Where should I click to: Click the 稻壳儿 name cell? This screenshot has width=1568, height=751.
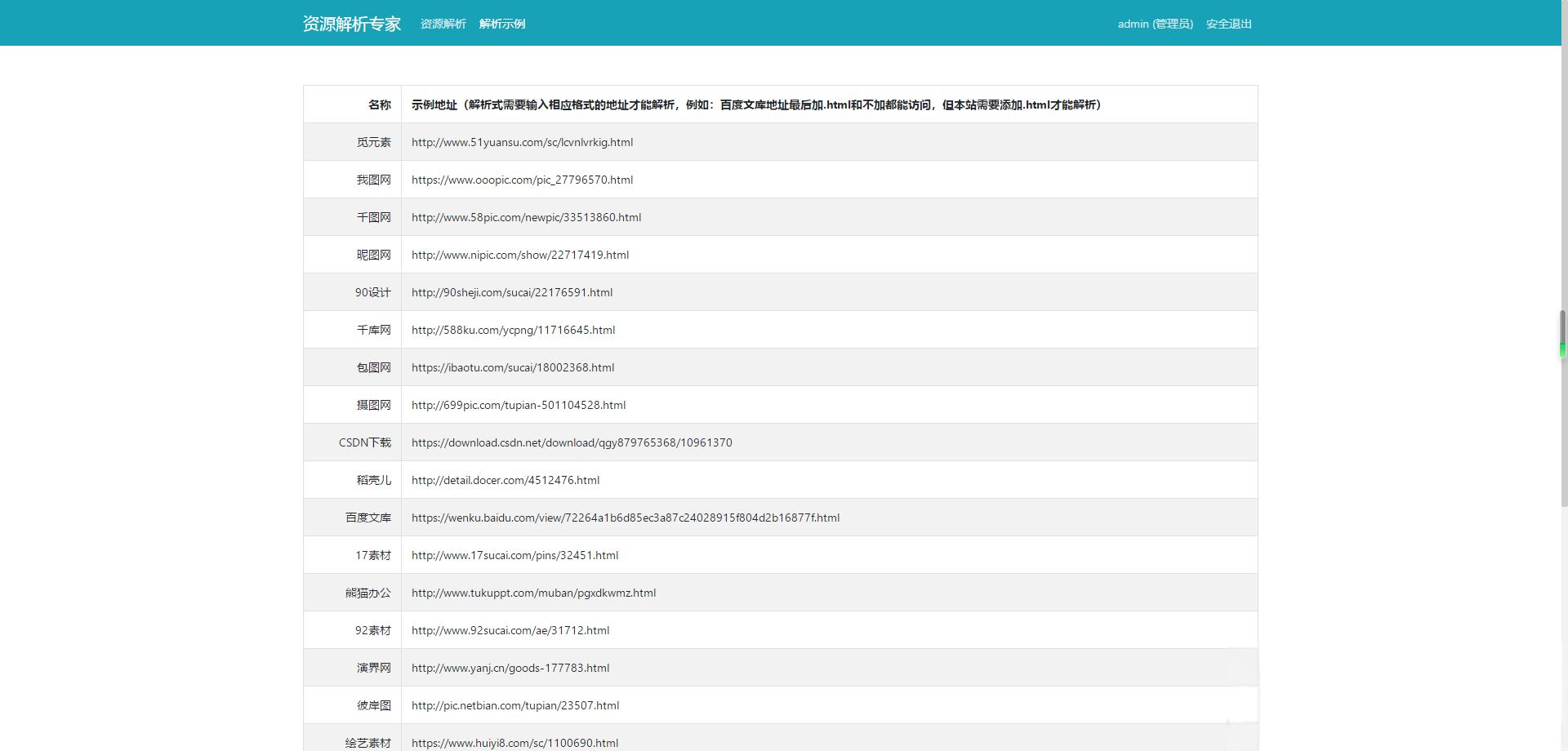[352, 480]
